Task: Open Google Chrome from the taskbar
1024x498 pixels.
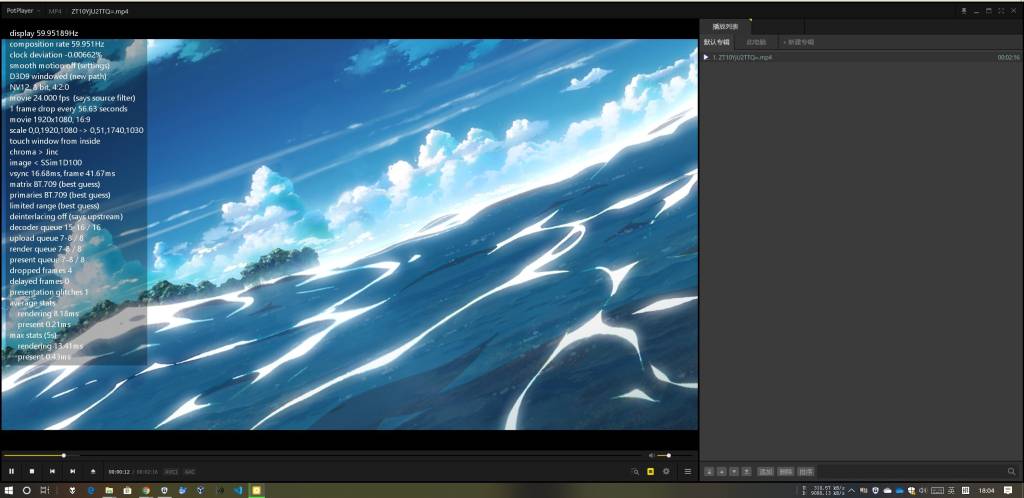Action: tap(146, 490)
